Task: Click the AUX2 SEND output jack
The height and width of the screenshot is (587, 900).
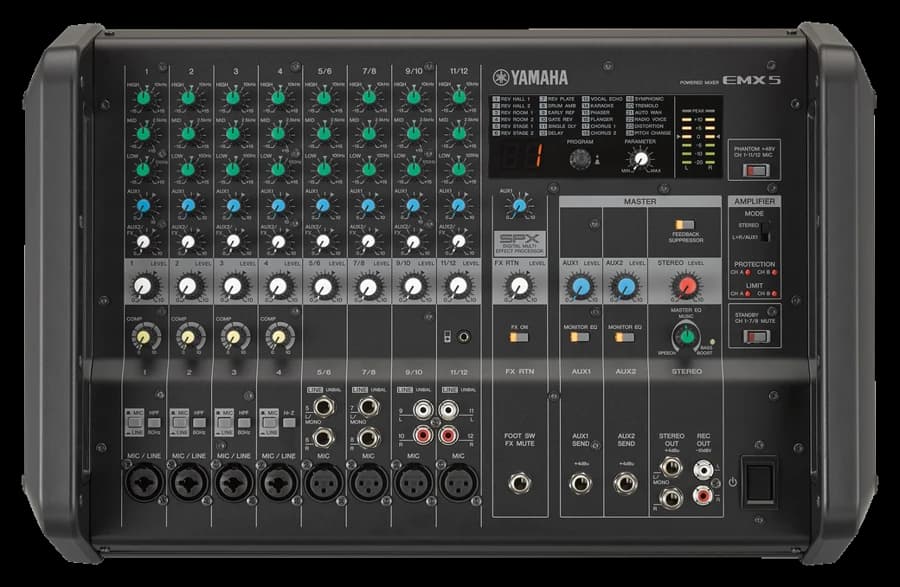Action: click(625, 483)
